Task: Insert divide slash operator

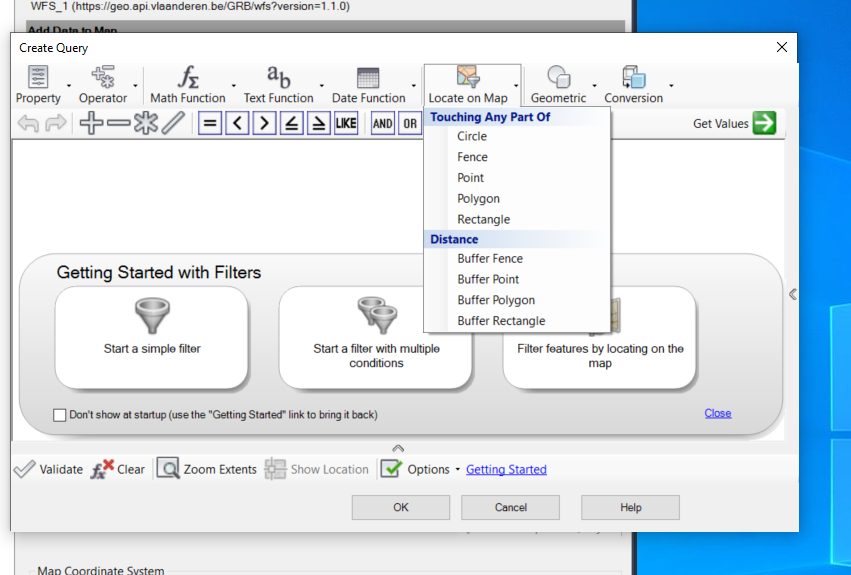Action: point(173,123)
